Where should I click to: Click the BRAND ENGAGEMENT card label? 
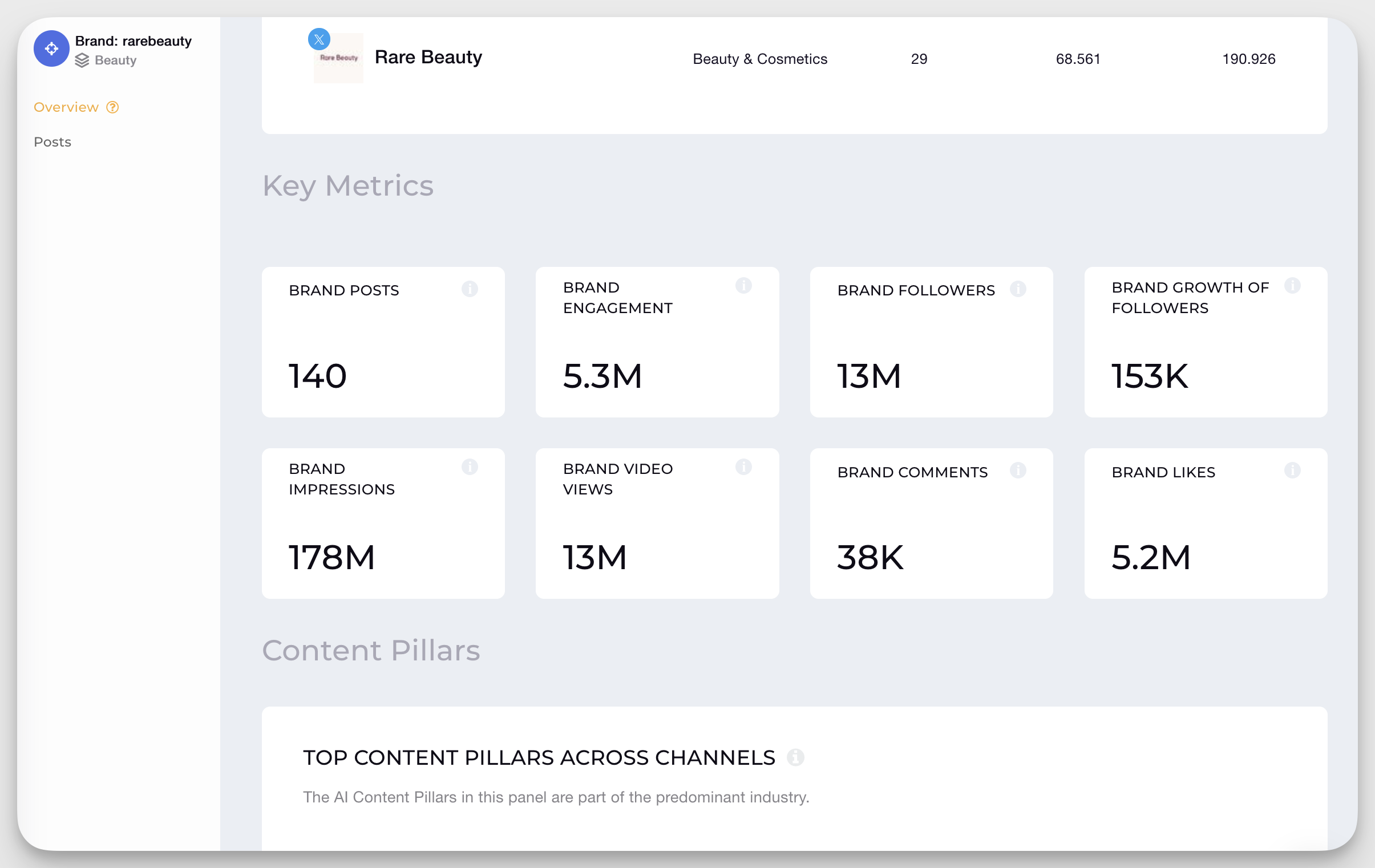coord(618,298)
